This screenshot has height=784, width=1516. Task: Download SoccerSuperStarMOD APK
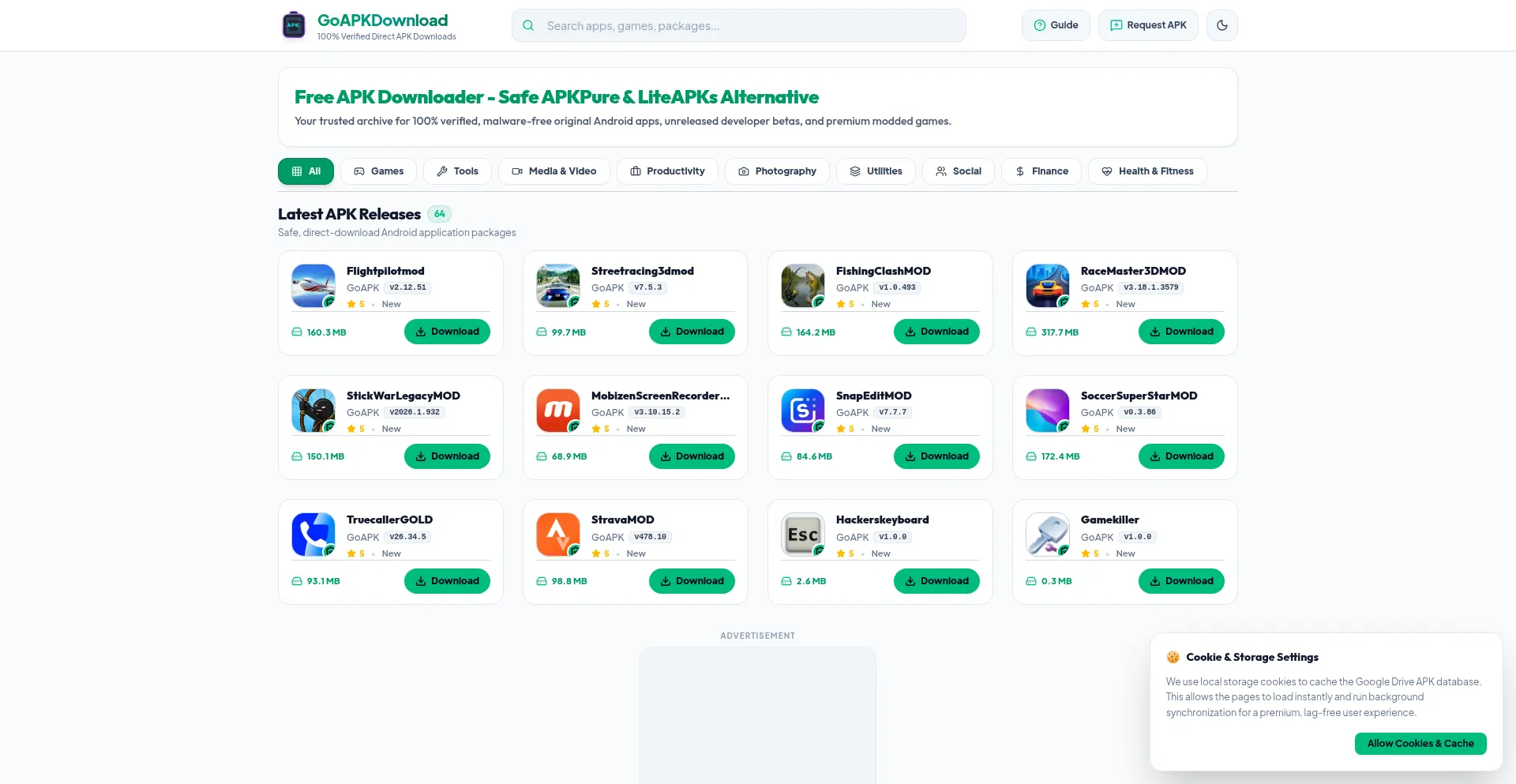click(x=1181, y=456)
